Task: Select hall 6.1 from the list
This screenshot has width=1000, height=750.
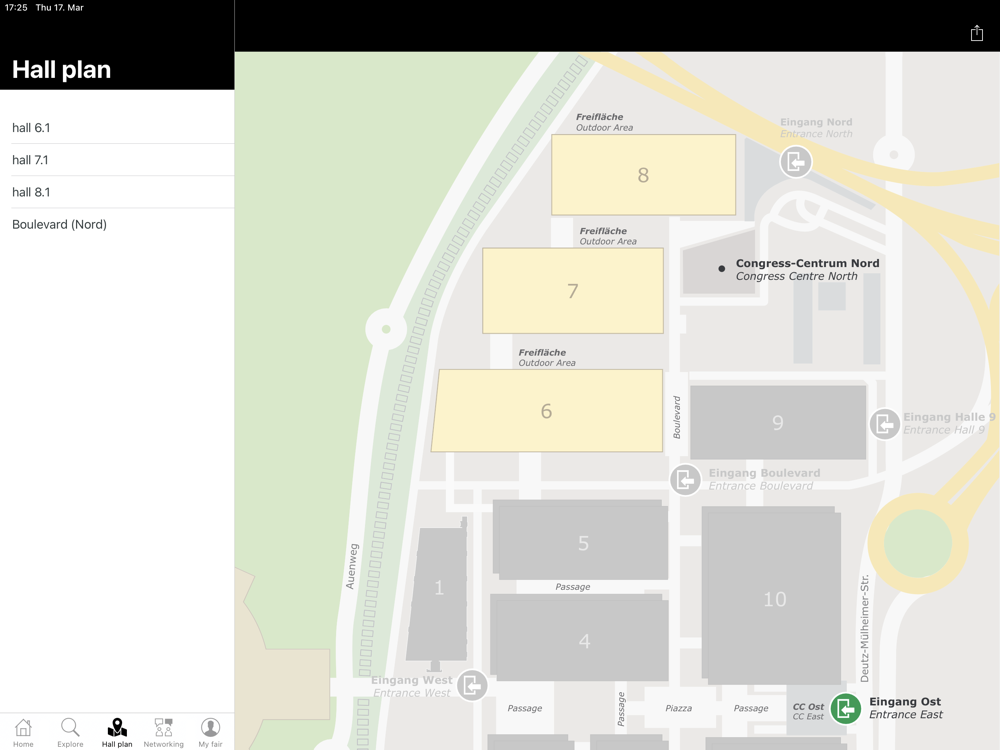Action: [x=117, y=128]
